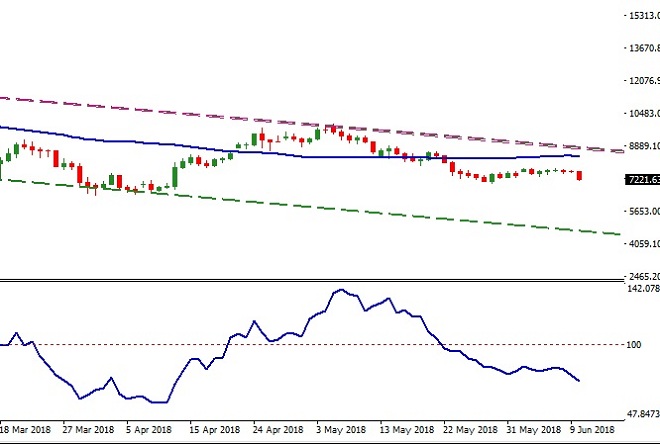The height and width of the screenshot is (444, 660).
Task: Click the 4059.10 price axis label
Action: click(x=644, y=244)
